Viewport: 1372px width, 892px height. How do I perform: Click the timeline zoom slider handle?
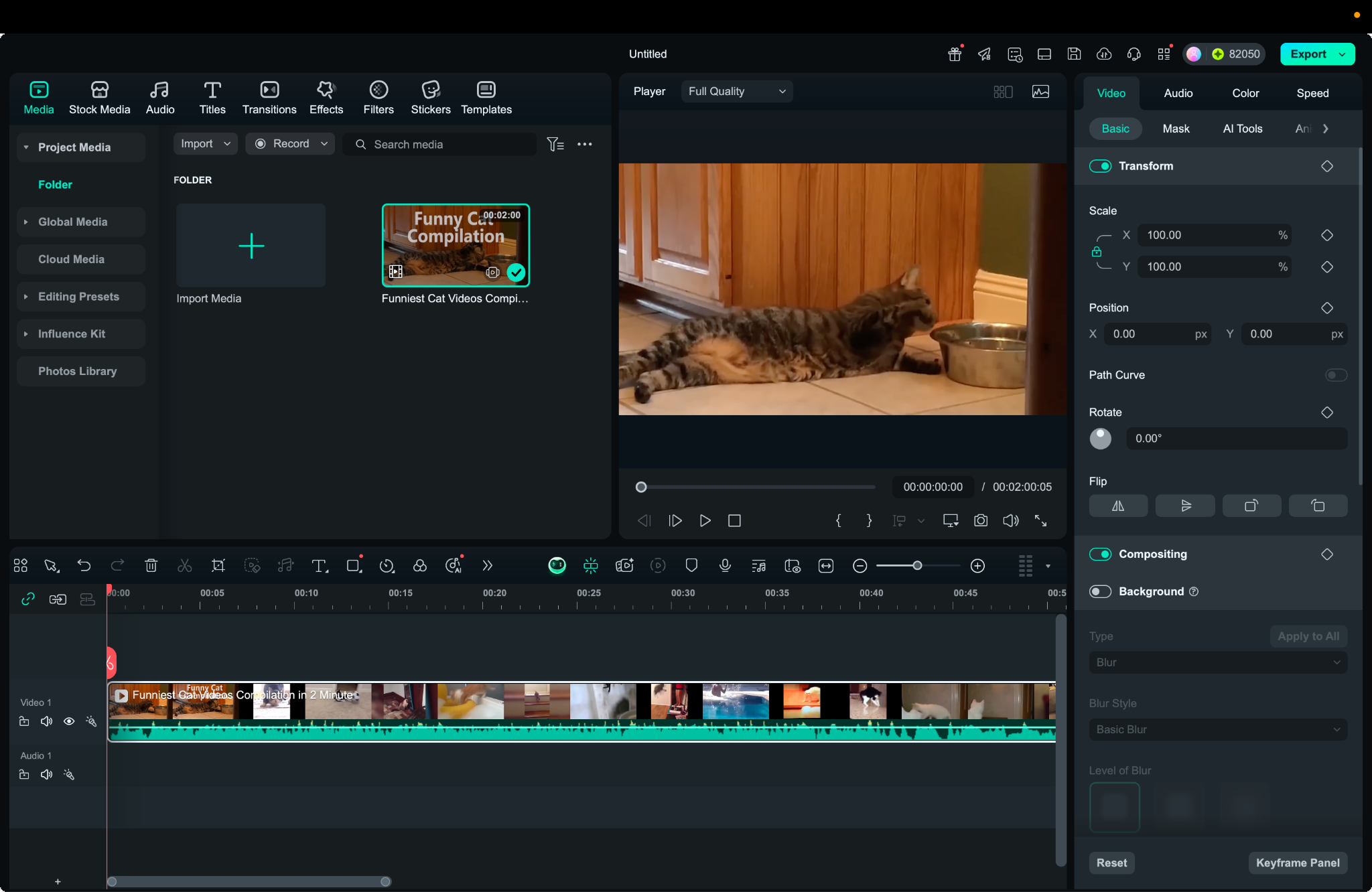tap(917, 566)
